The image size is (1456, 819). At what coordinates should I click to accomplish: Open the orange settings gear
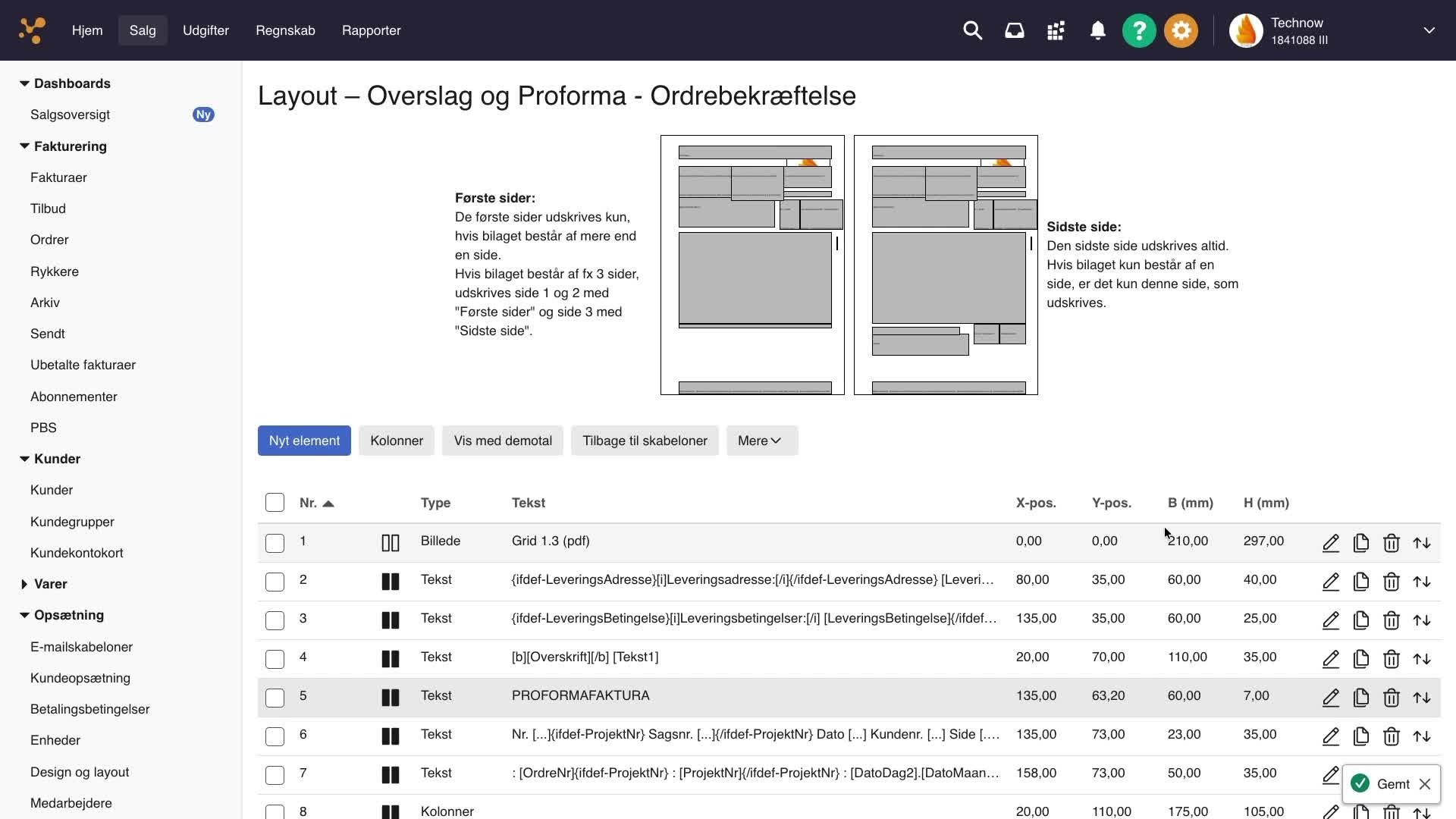coord(1181,30)
